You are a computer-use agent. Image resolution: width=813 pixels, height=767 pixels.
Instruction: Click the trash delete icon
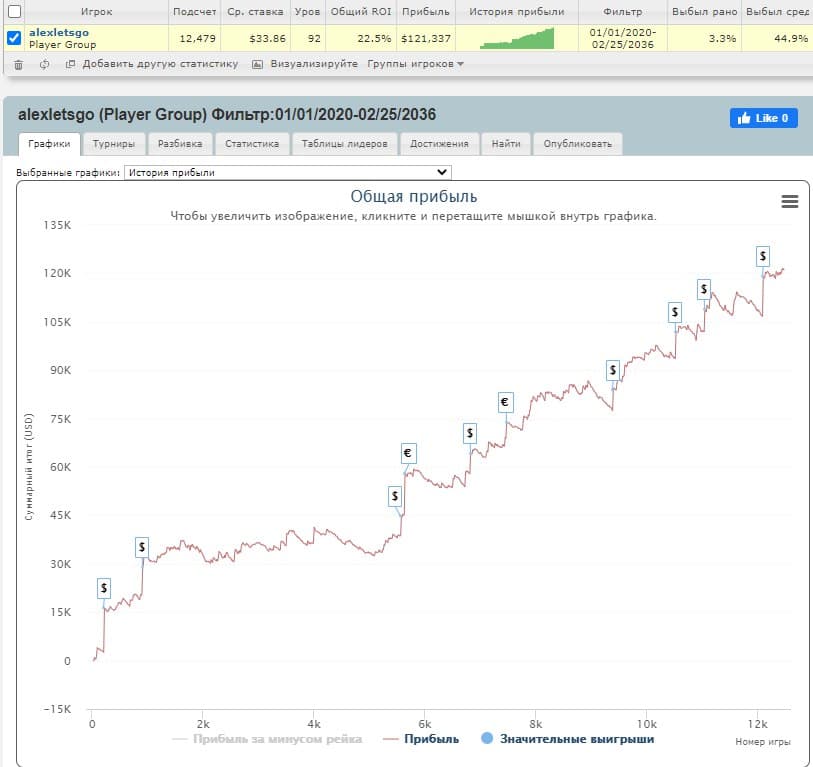18,65
